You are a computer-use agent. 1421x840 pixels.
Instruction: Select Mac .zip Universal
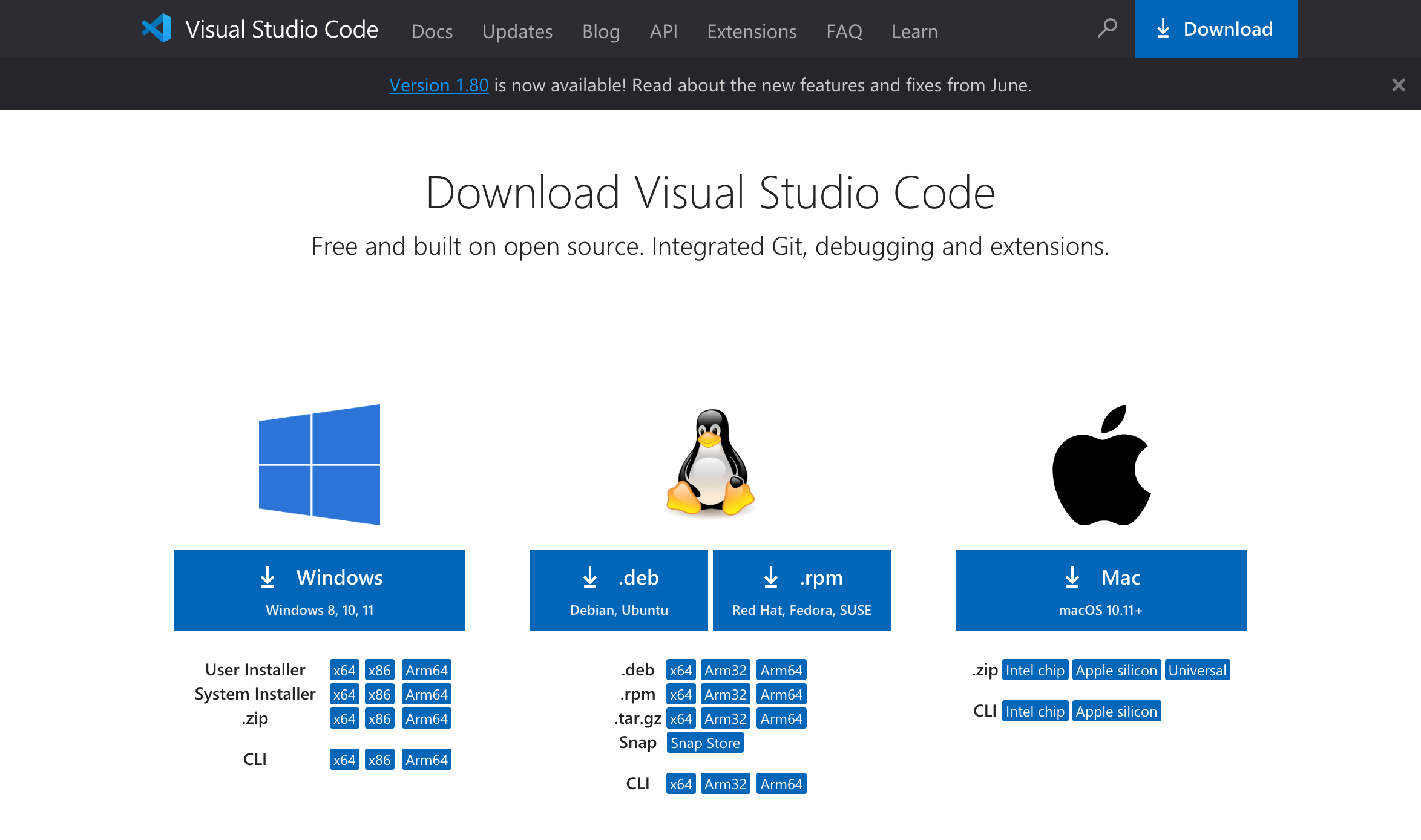(x=1198, y=670)
